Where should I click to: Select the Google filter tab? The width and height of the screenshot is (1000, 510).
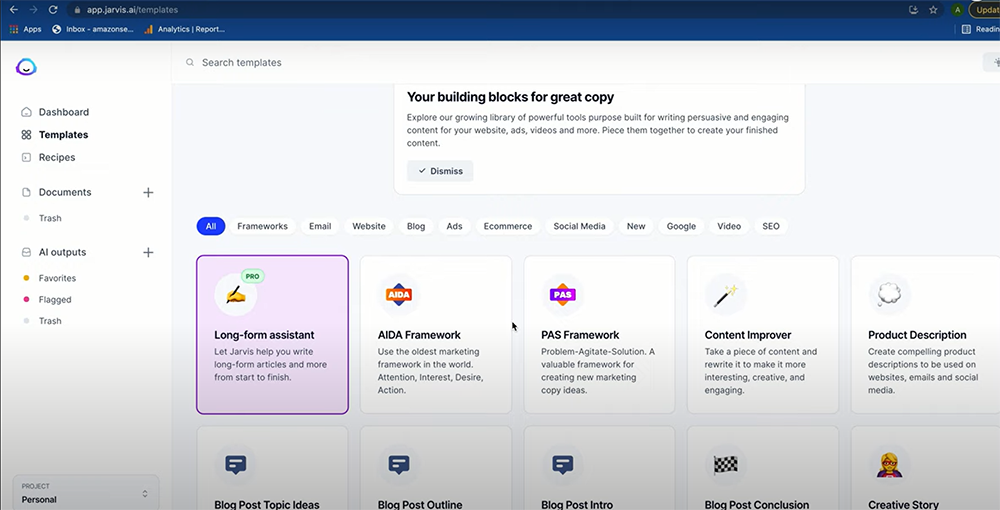pyautogui.click(x=681, y=226)
